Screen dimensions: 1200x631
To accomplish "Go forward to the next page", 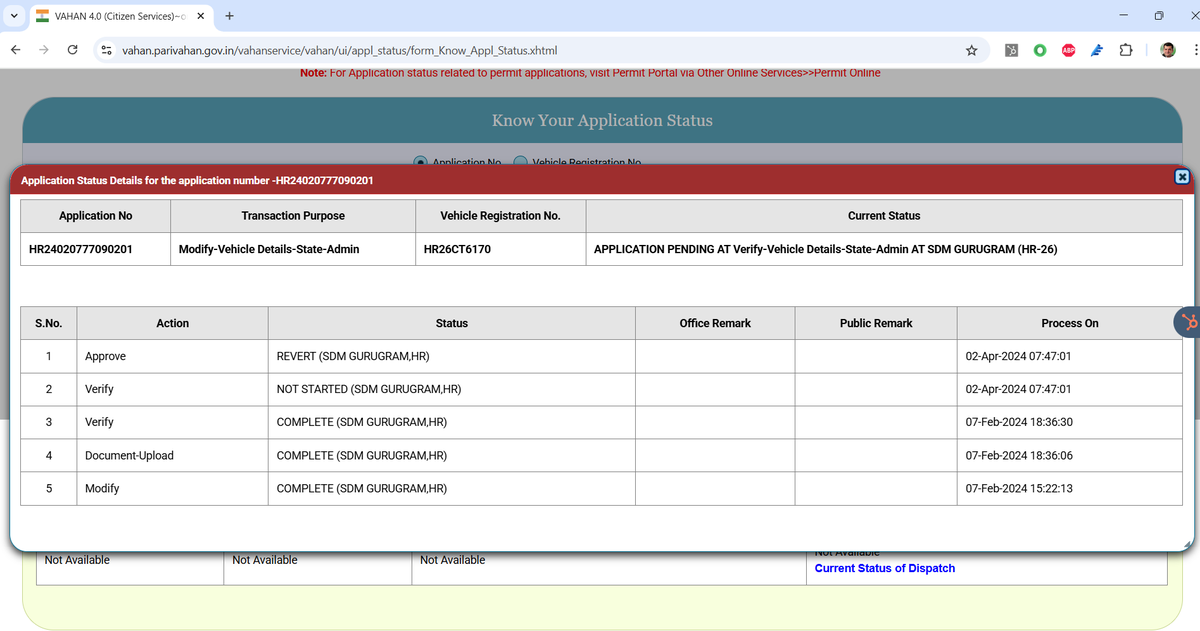I will (x=43, y=50).
